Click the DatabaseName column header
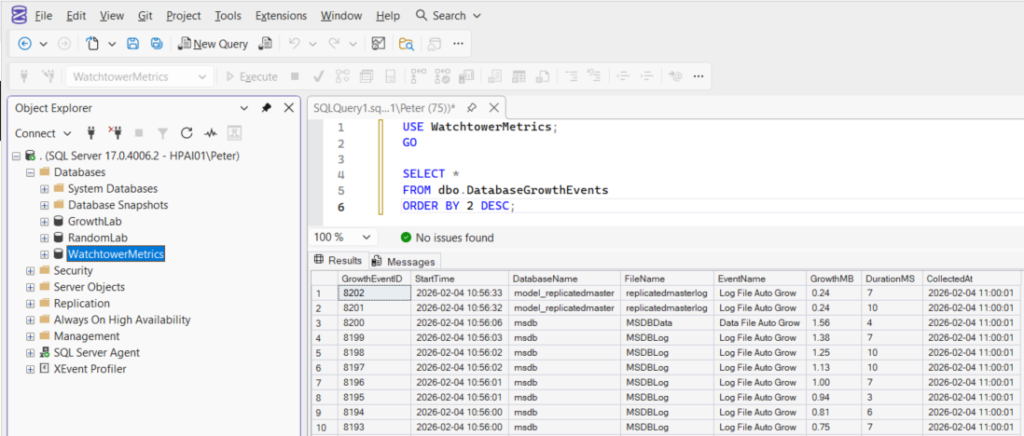Screen dimensions: 1024x436 point(563,279)
